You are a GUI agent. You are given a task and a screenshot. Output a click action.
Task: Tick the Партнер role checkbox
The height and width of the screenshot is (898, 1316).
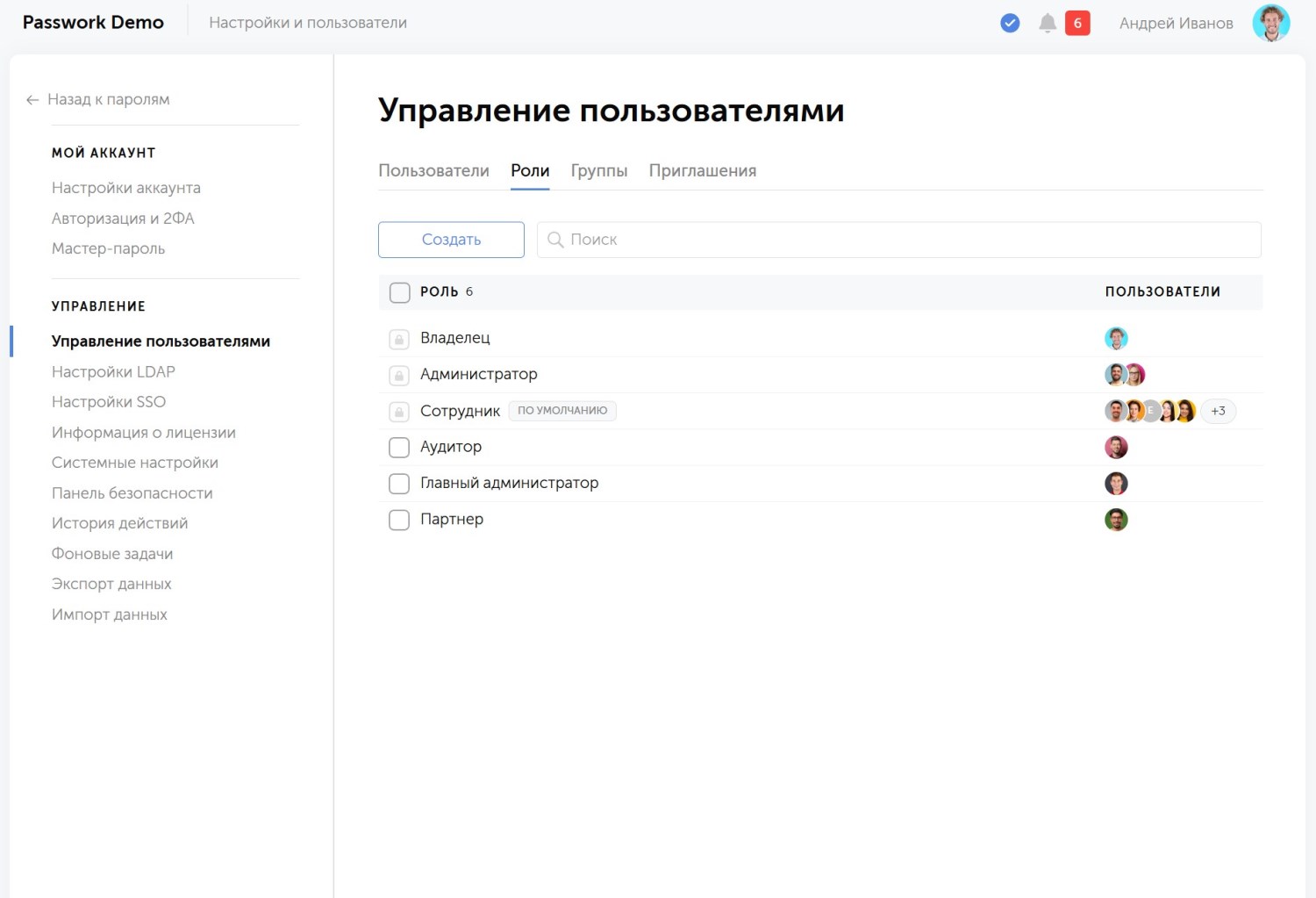tap(399, 520)
